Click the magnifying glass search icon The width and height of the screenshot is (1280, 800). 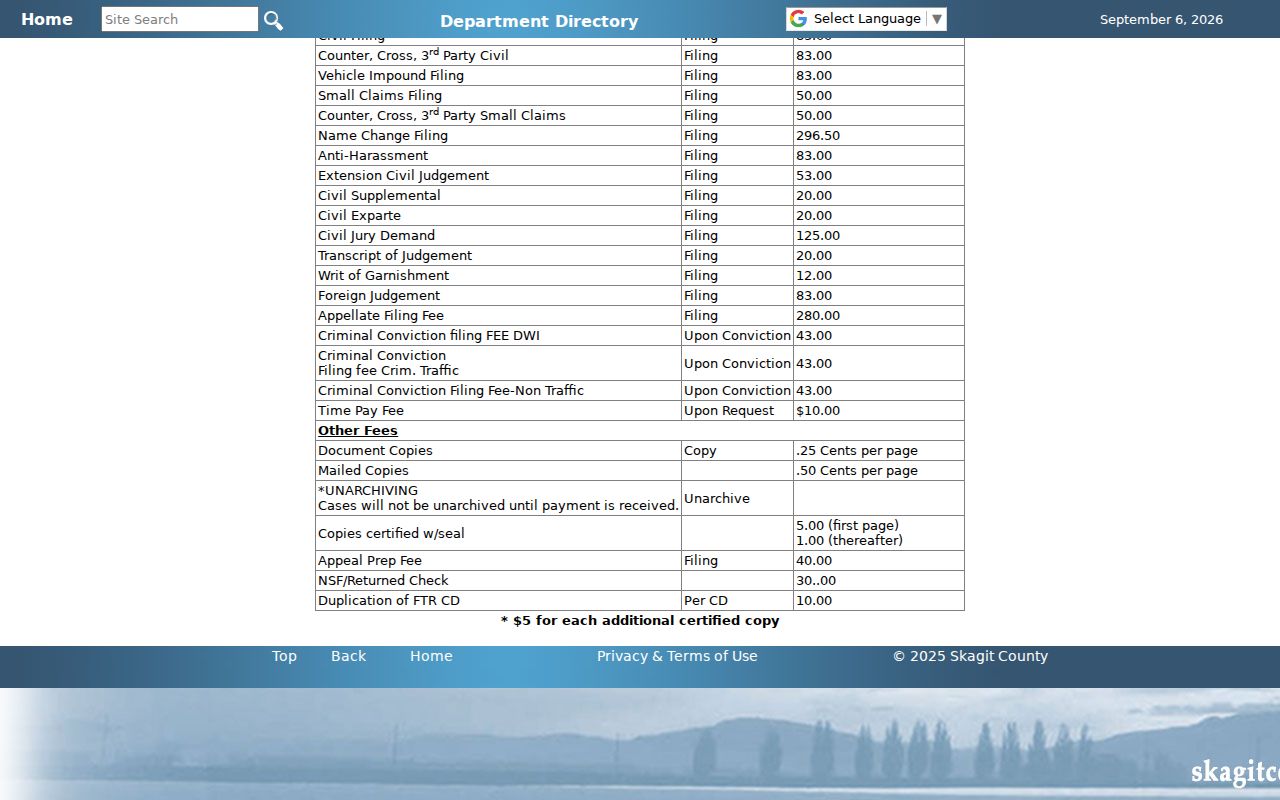[x=273, y=20]
